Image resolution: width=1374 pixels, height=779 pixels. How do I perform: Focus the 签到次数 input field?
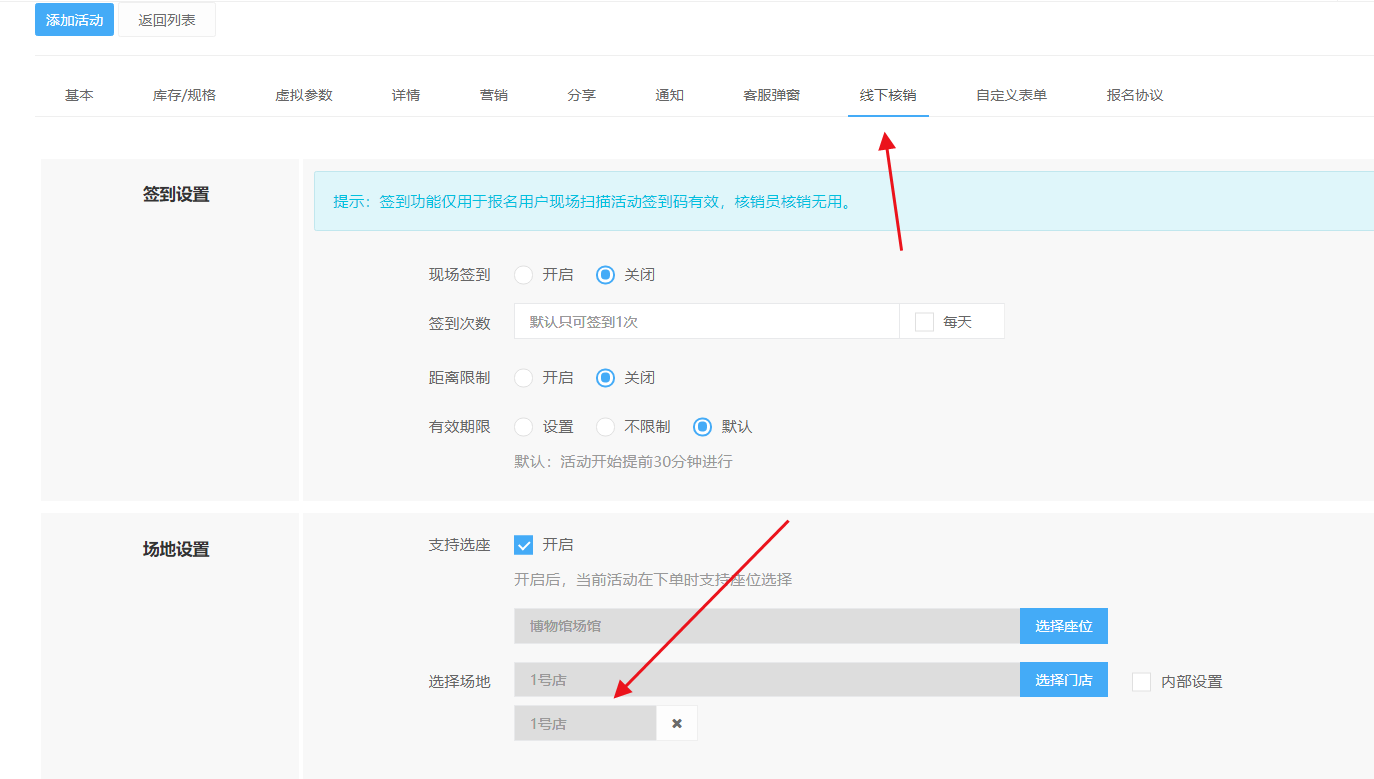[x=707, y=322]
